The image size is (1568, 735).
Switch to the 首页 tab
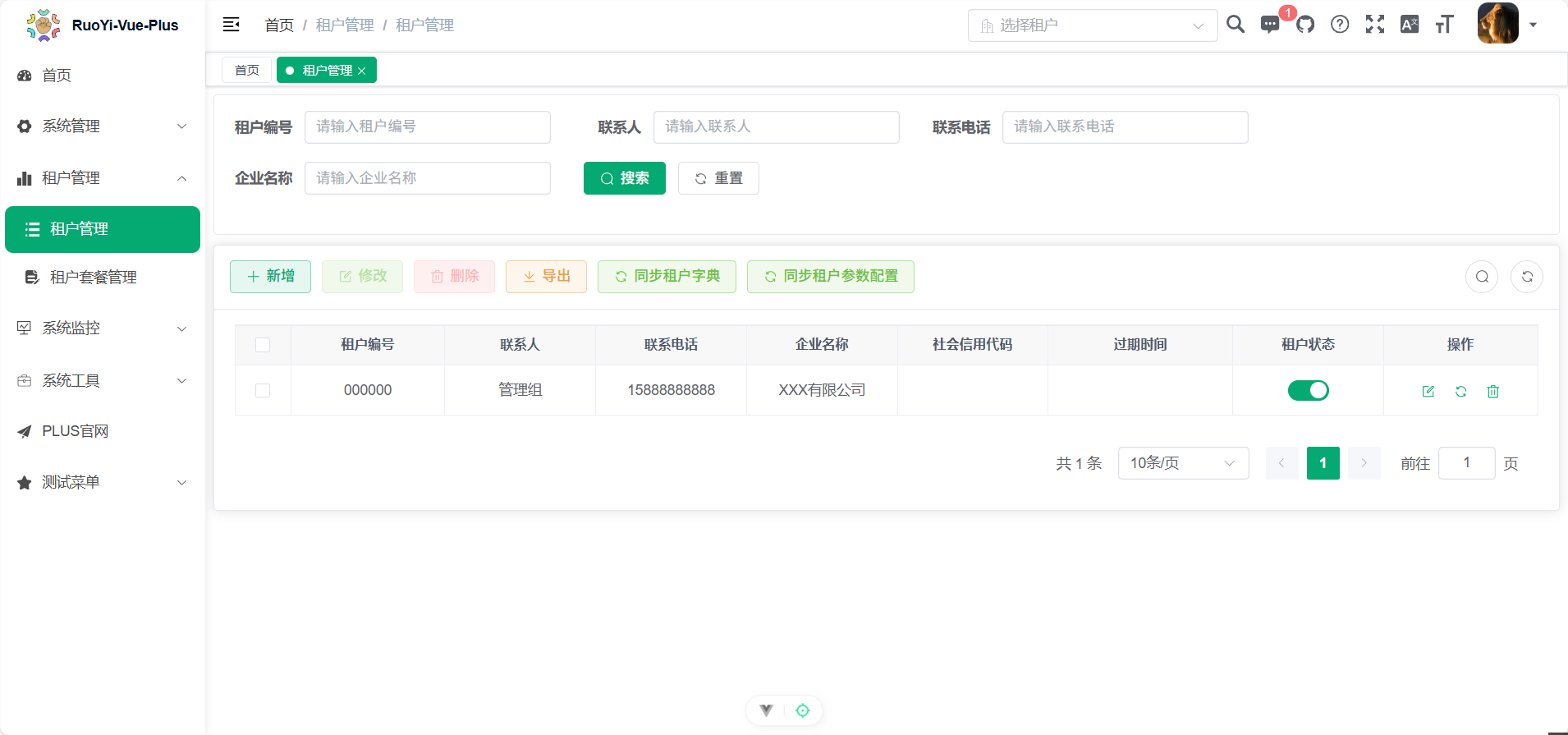click(x=246, y=71)
